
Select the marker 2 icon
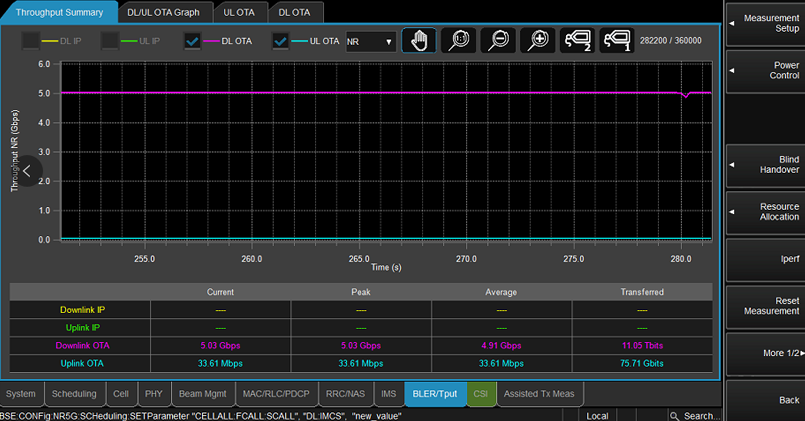click(577, 41)
